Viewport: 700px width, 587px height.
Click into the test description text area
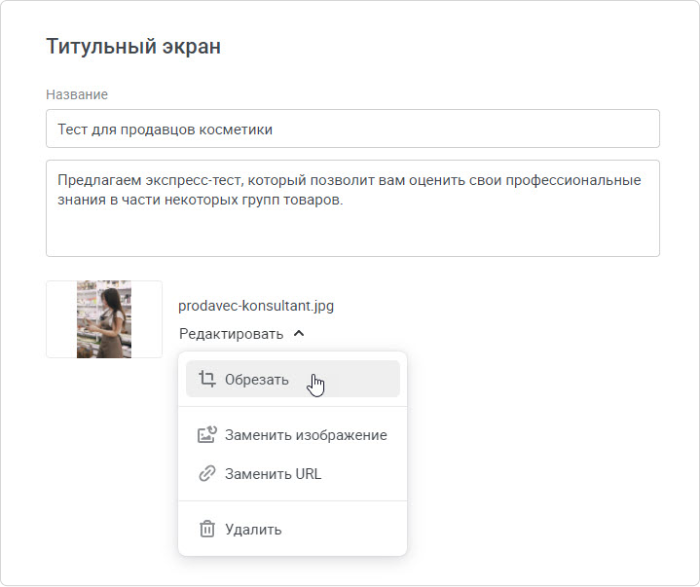click(353, 208)
